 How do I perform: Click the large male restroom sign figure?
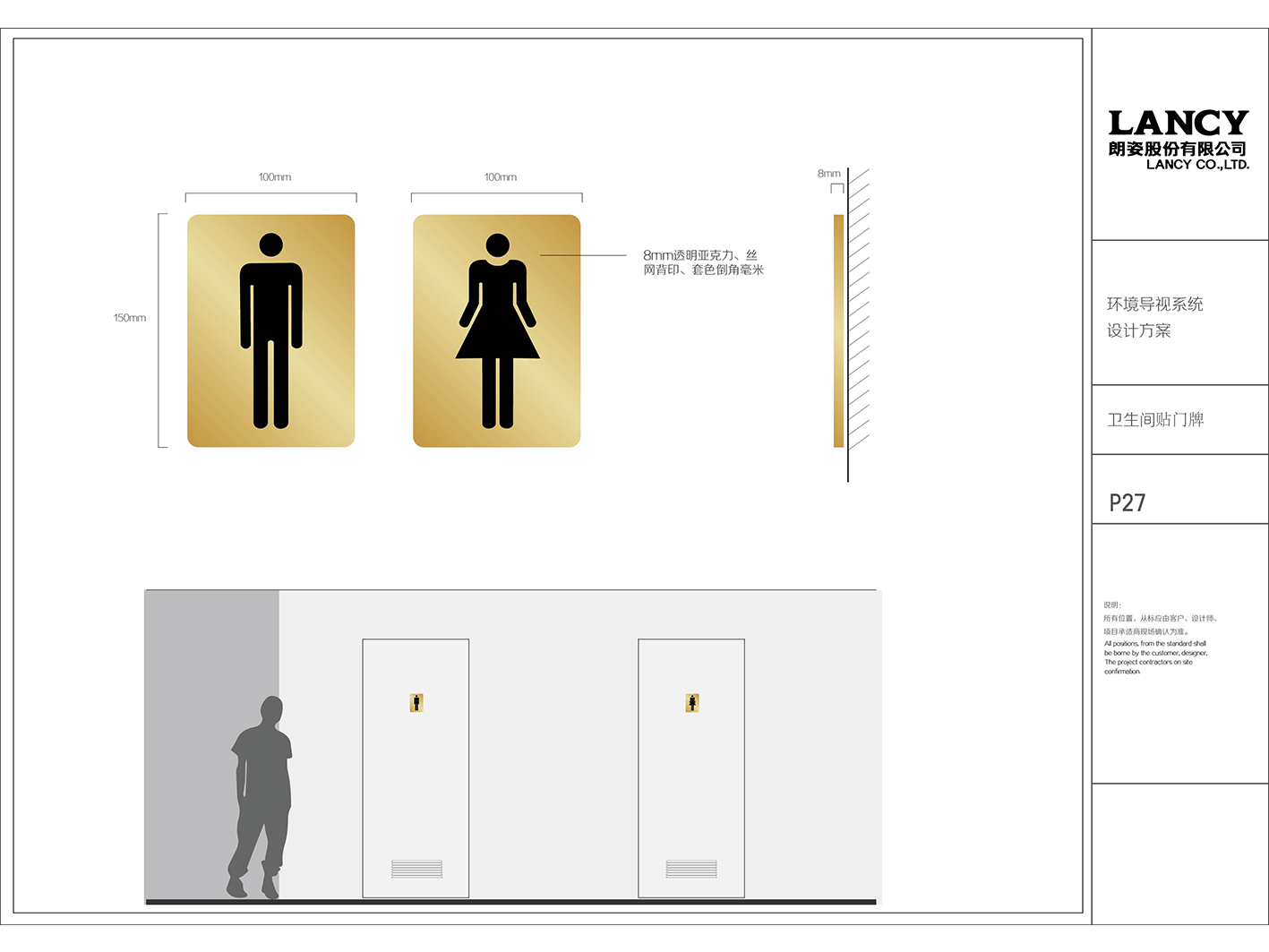270,330
